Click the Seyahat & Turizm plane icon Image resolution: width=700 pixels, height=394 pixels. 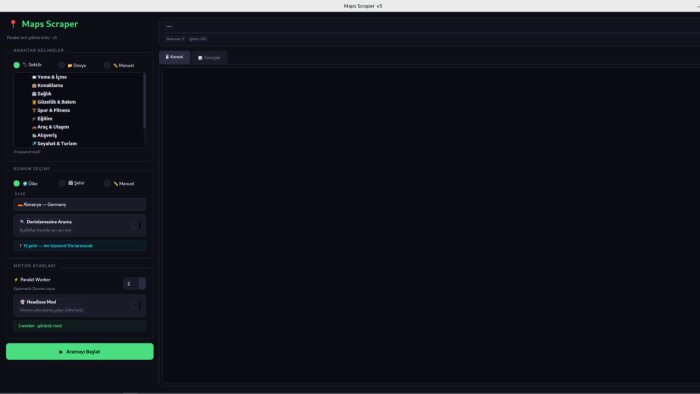click(34, 144)
